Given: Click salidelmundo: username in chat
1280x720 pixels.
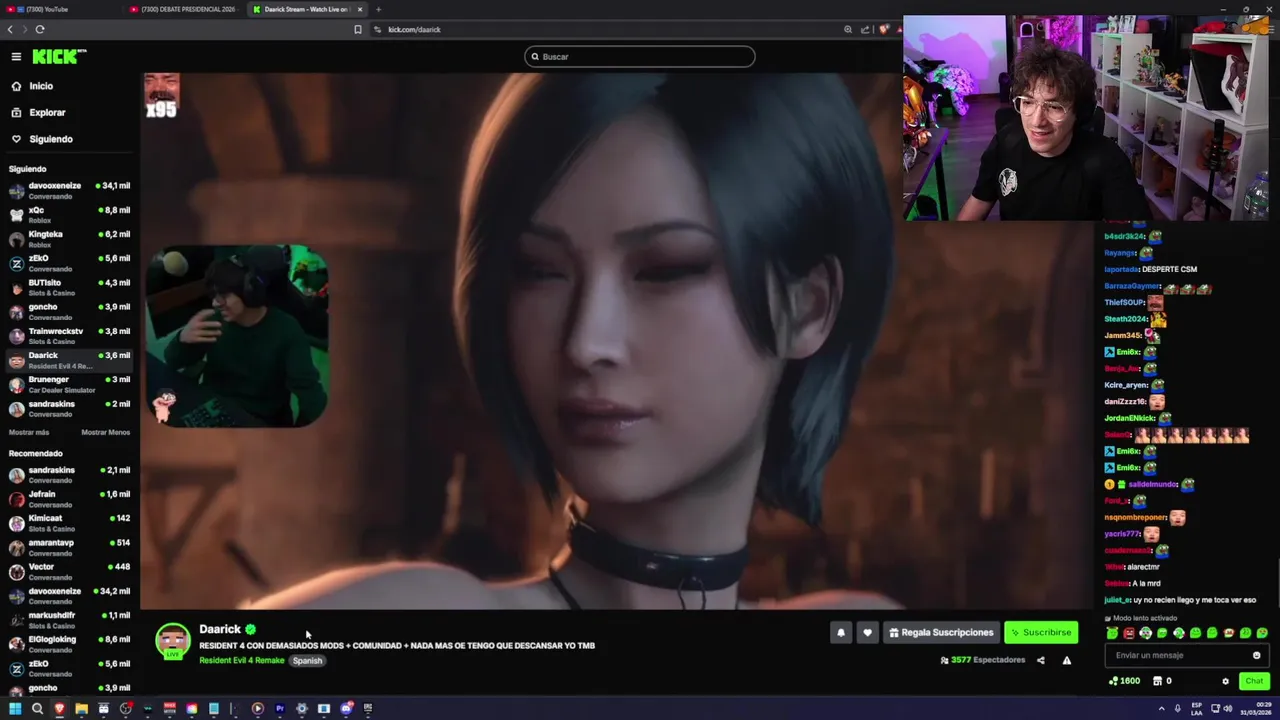Looking at the screenshot, I should (1152, 484).
